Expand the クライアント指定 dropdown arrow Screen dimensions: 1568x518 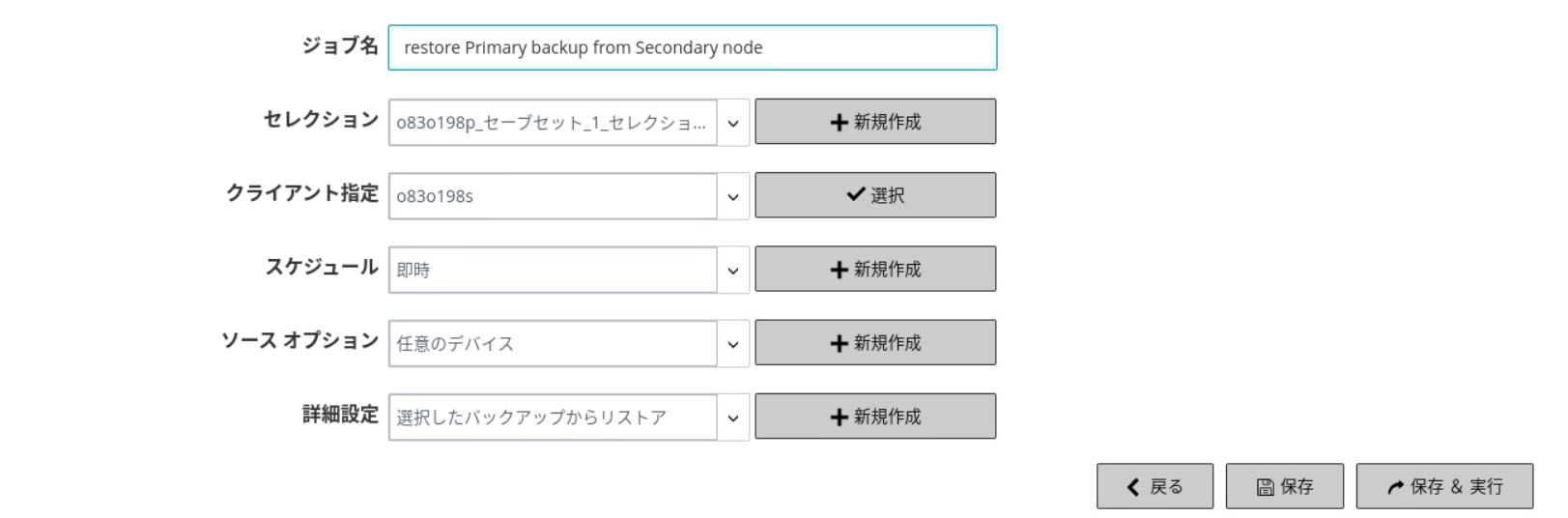click(x=733, y=196)
